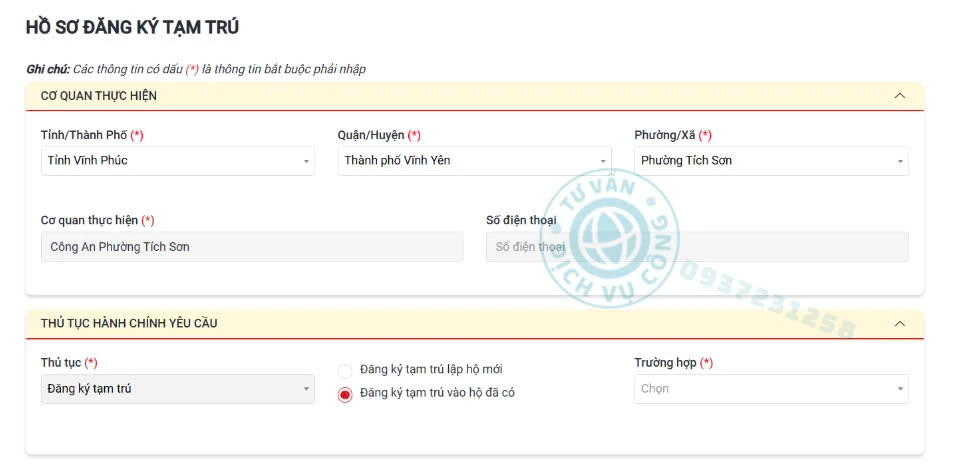Screen dimensions: 956x473
Task: Click the arrow in Trường hợp Chọn box
Action: (x=900, y=389)
